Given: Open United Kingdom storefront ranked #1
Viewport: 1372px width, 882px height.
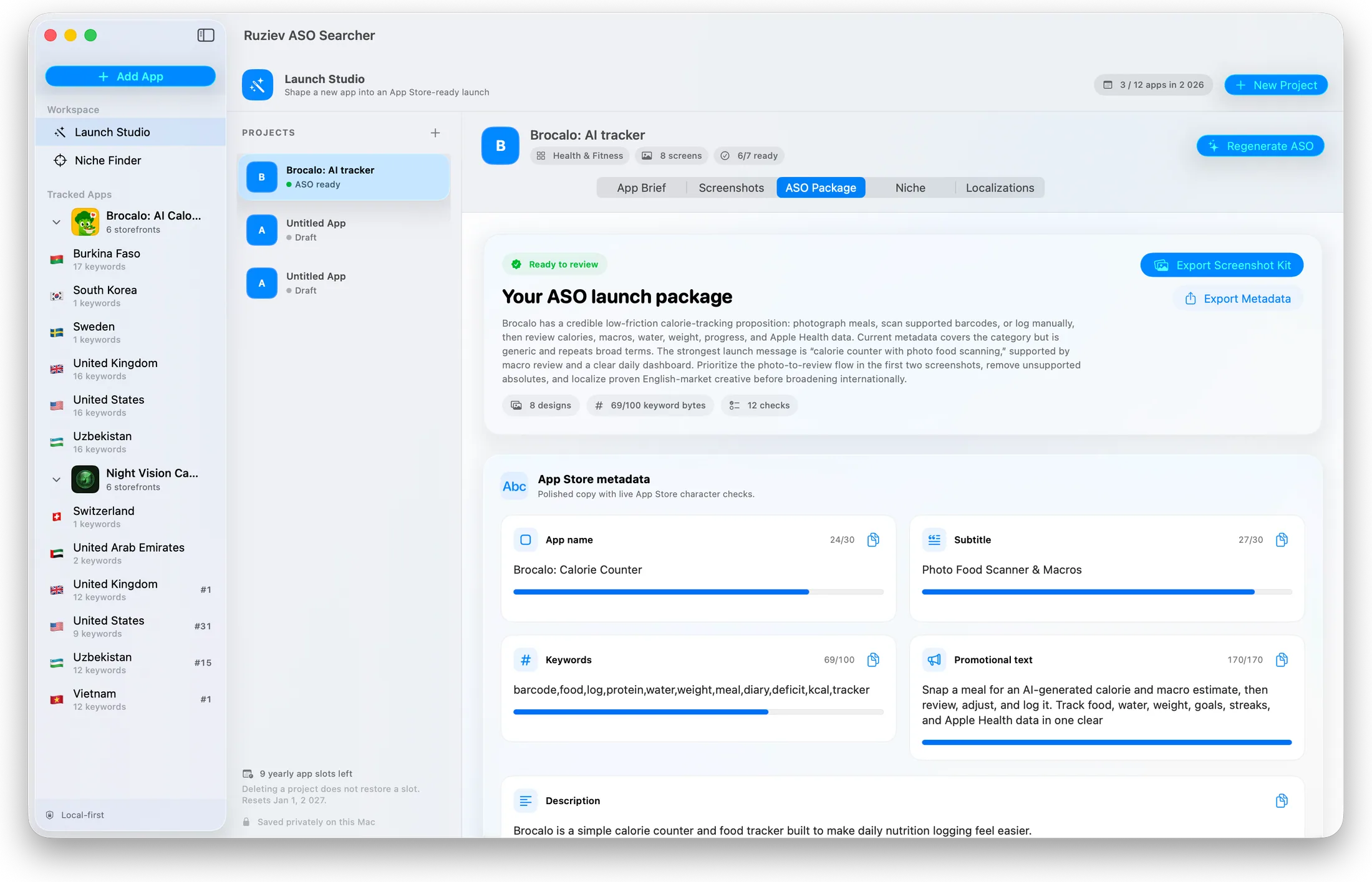Looking at the screenshot, I should (x=130, y=590).
